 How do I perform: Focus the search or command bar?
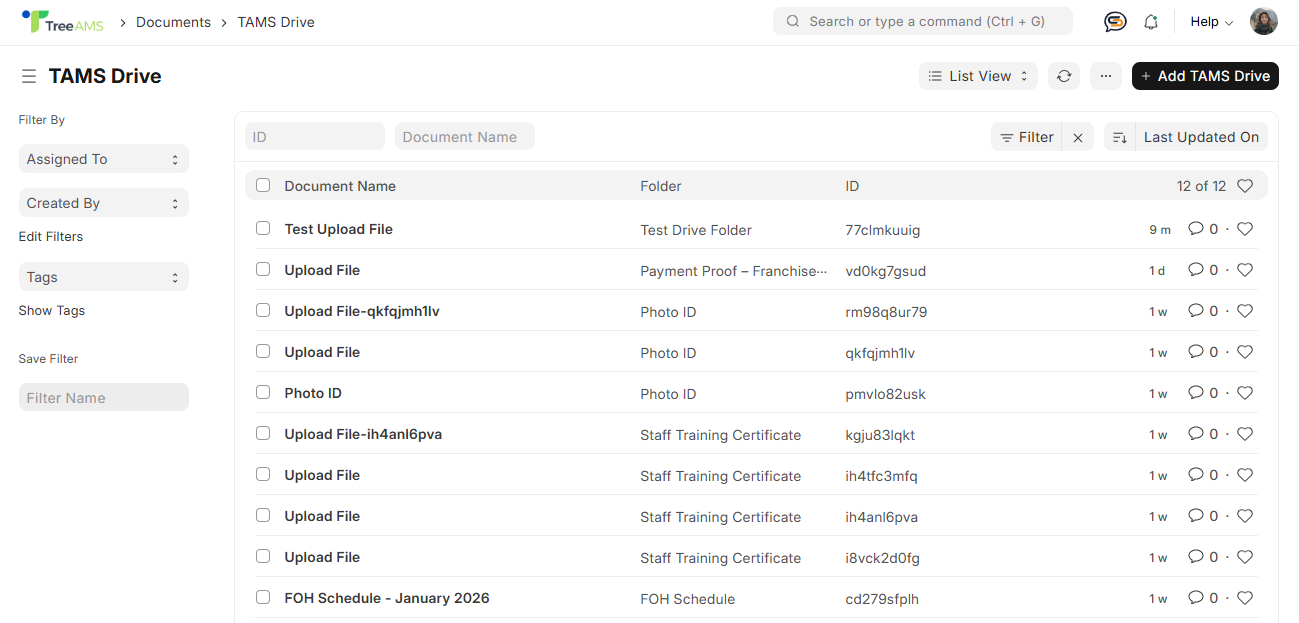click(x=922, y=21)
